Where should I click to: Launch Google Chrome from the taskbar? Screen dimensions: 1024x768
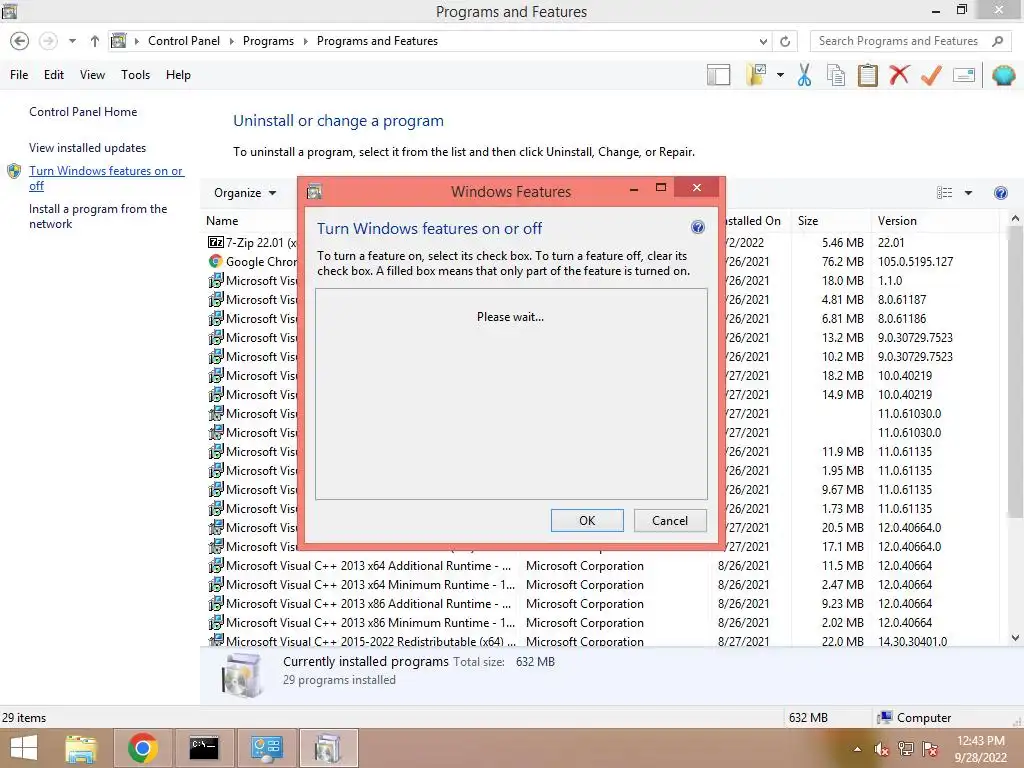click(x=142, y=748)
